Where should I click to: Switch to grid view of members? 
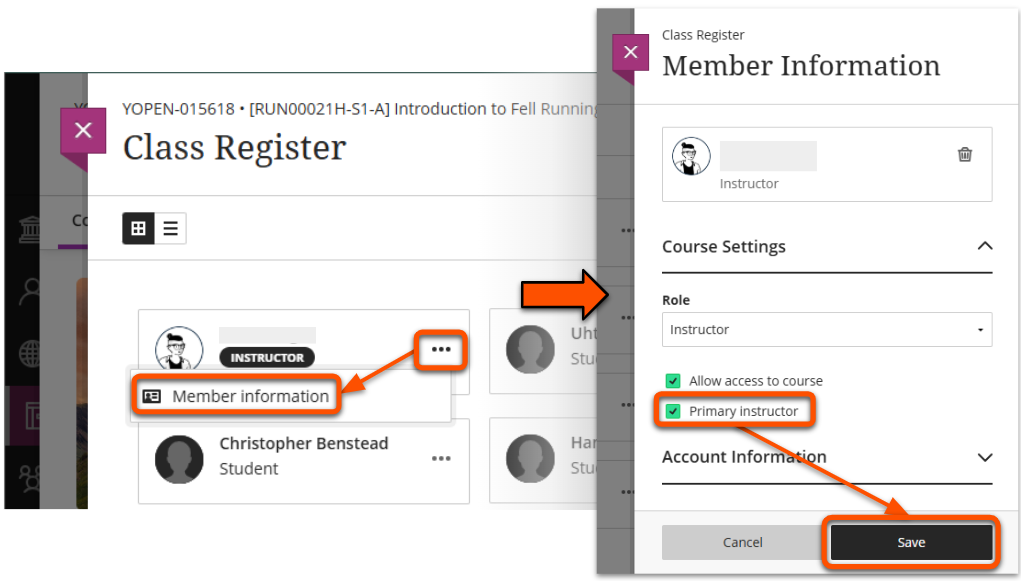(138, 228)
